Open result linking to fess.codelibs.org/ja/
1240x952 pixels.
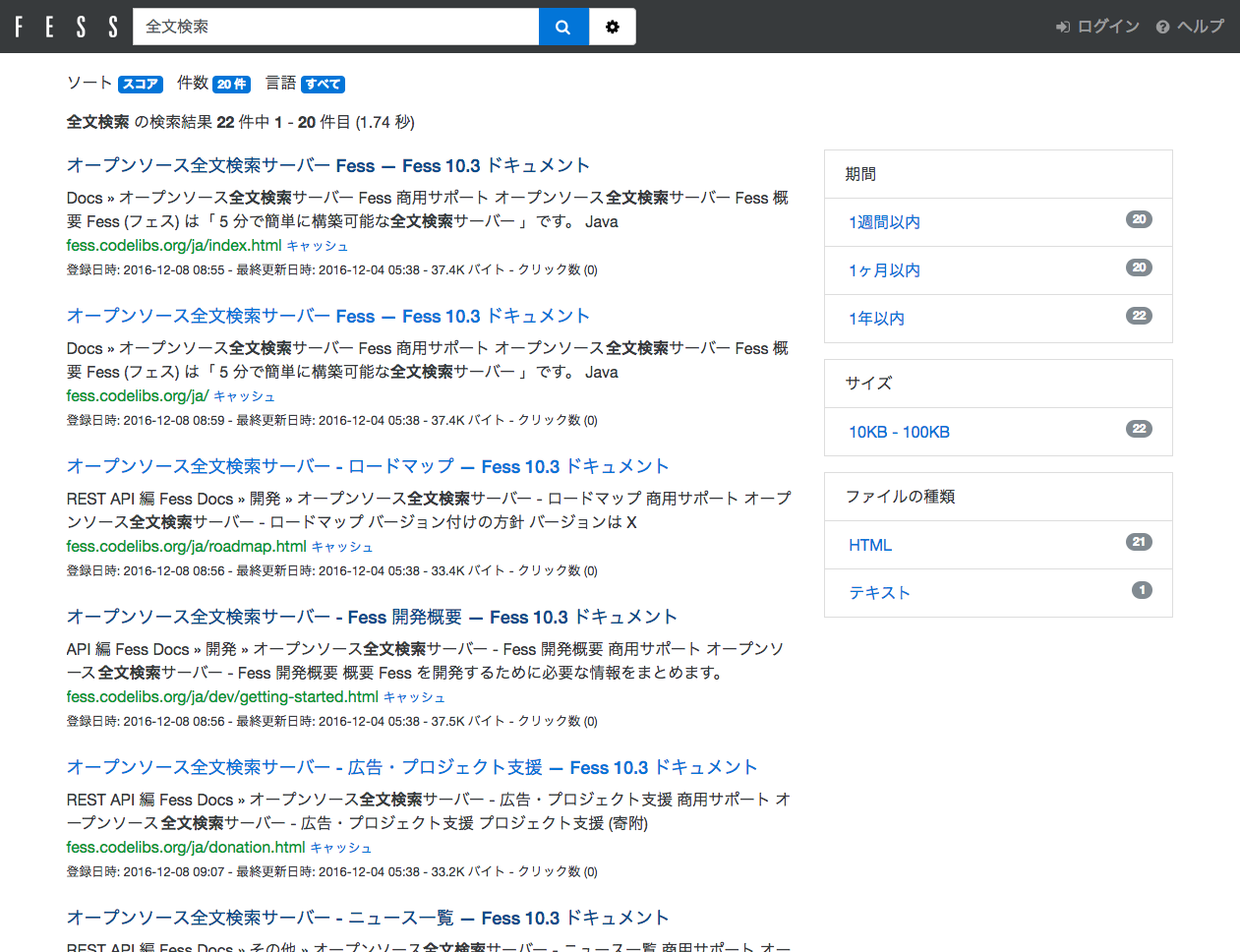[x=328, y=316]
